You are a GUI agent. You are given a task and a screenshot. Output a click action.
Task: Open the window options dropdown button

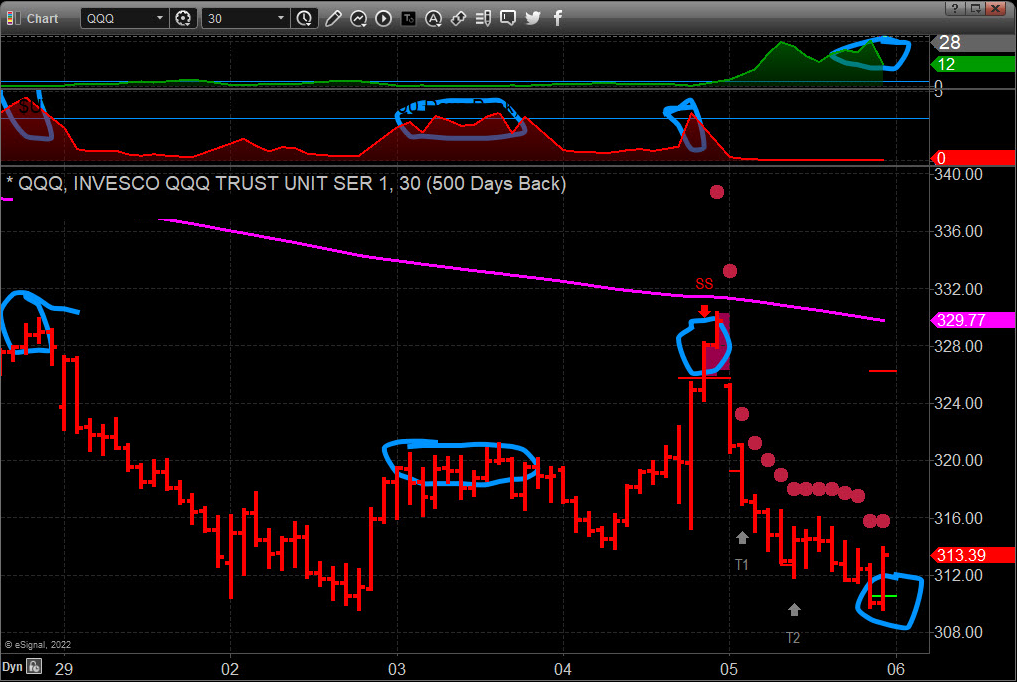point(975,8)
